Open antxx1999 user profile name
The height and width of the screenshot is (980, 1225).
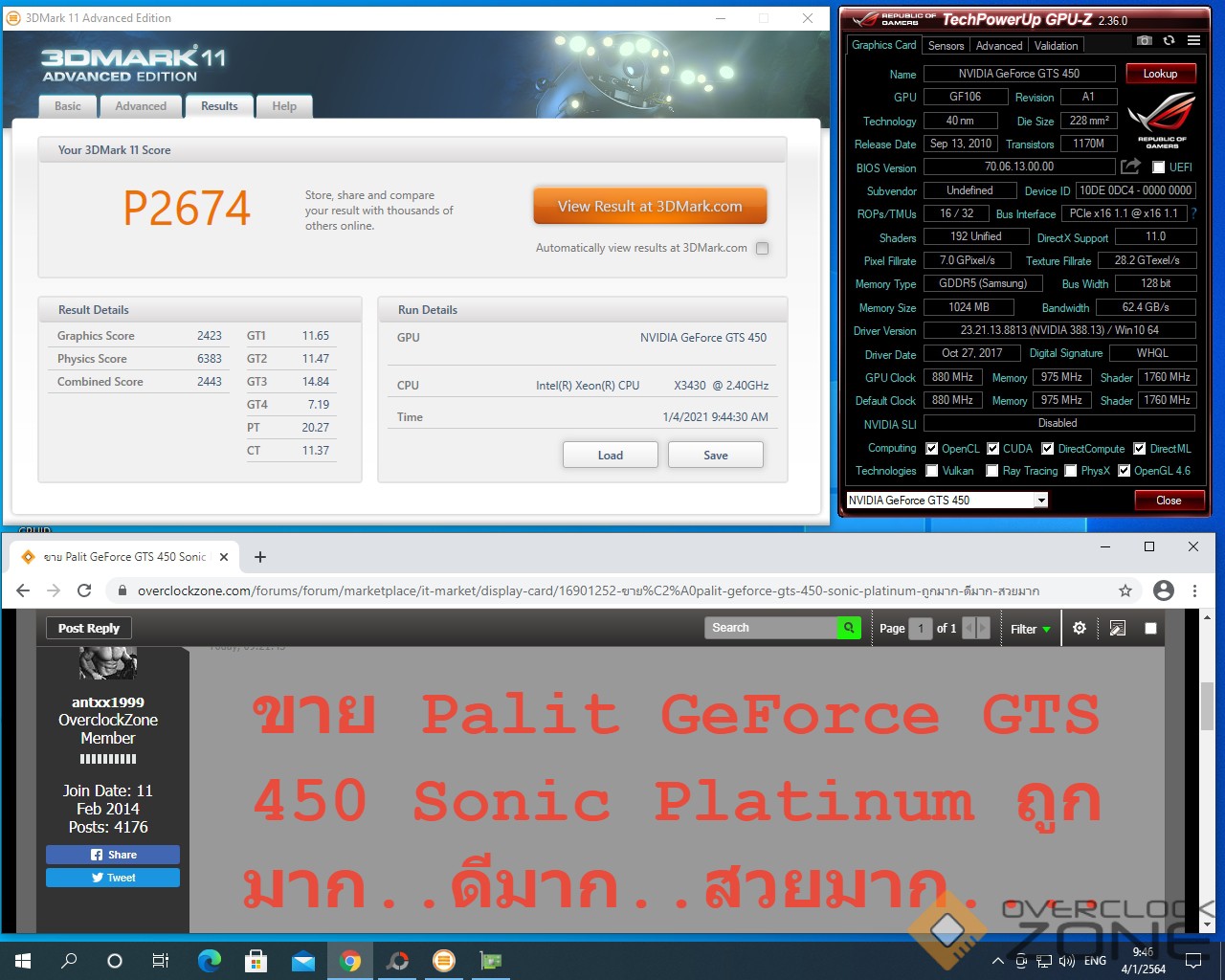click(x=108, y=702)
